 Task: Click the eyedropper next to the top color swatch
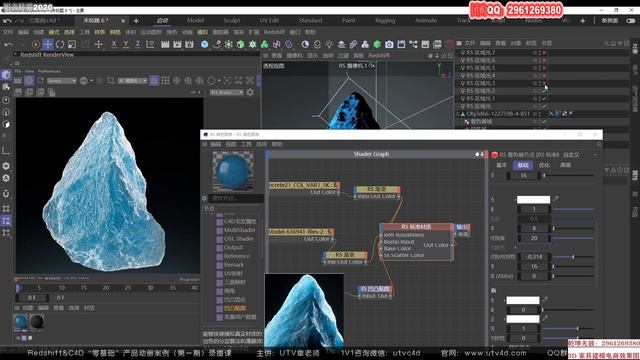tap(556, 199)
